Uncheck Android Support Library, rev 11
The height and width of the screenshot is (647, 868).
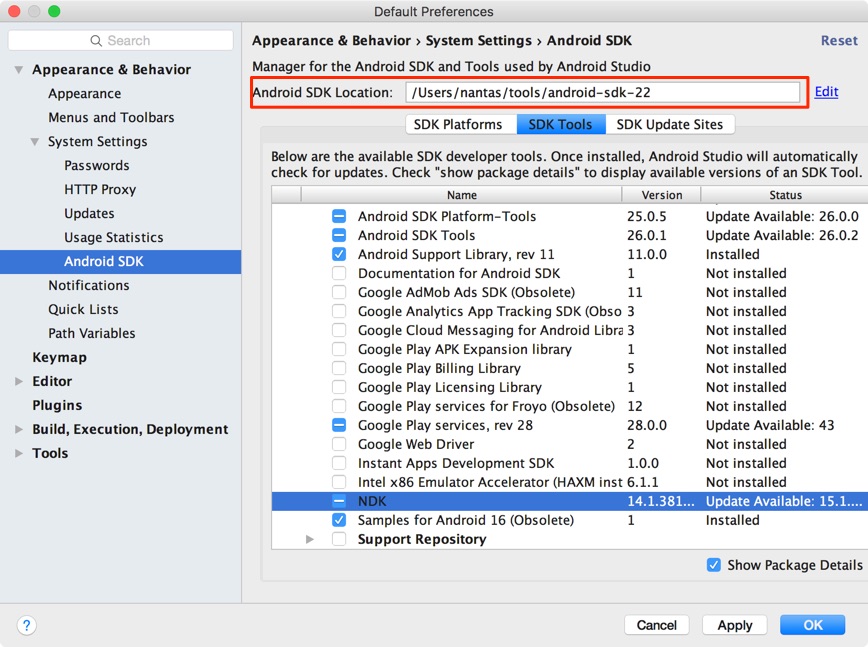tap(338, 254)
